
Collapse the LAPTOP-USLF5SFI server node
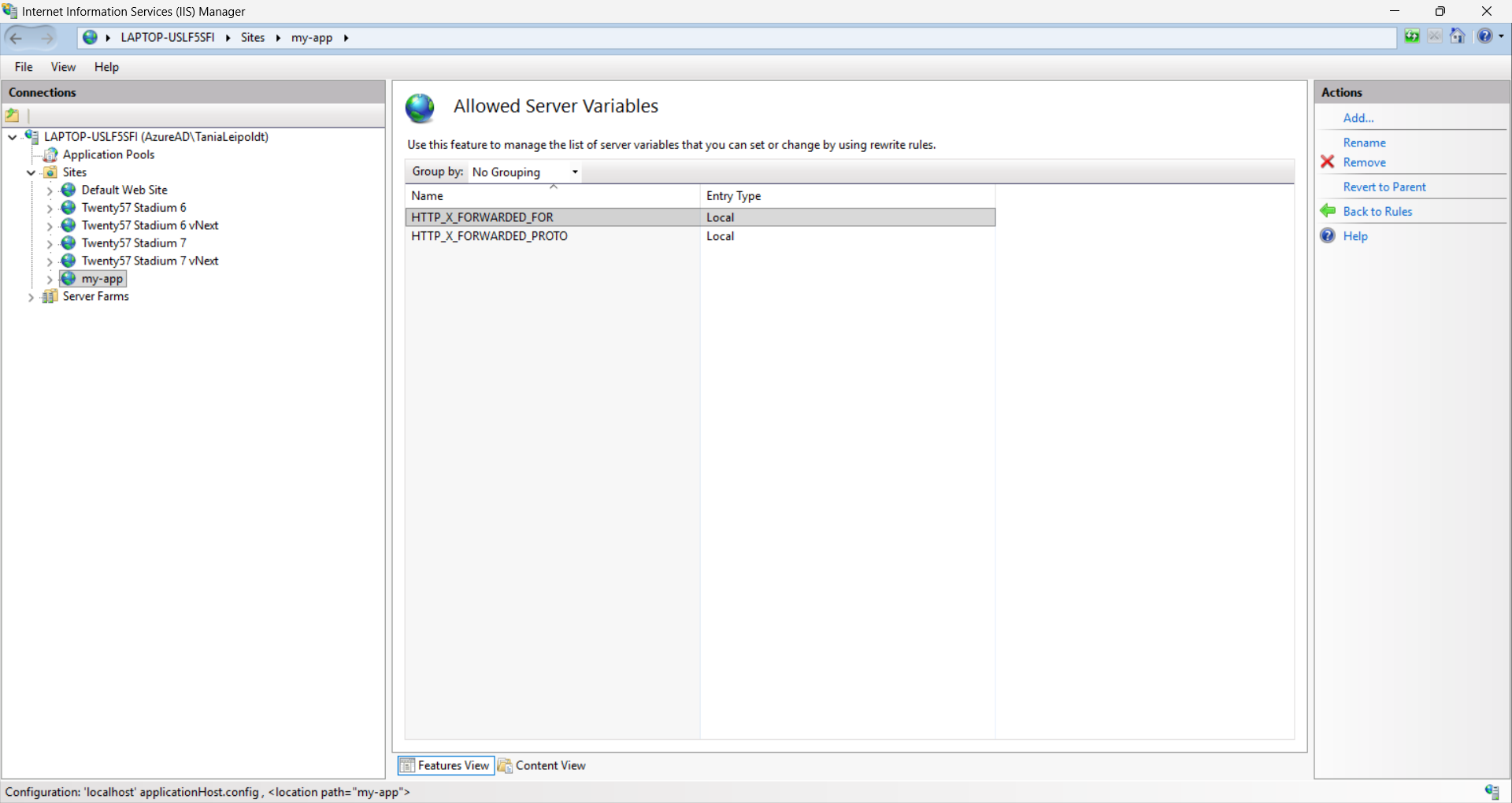(x=13, y=137)
